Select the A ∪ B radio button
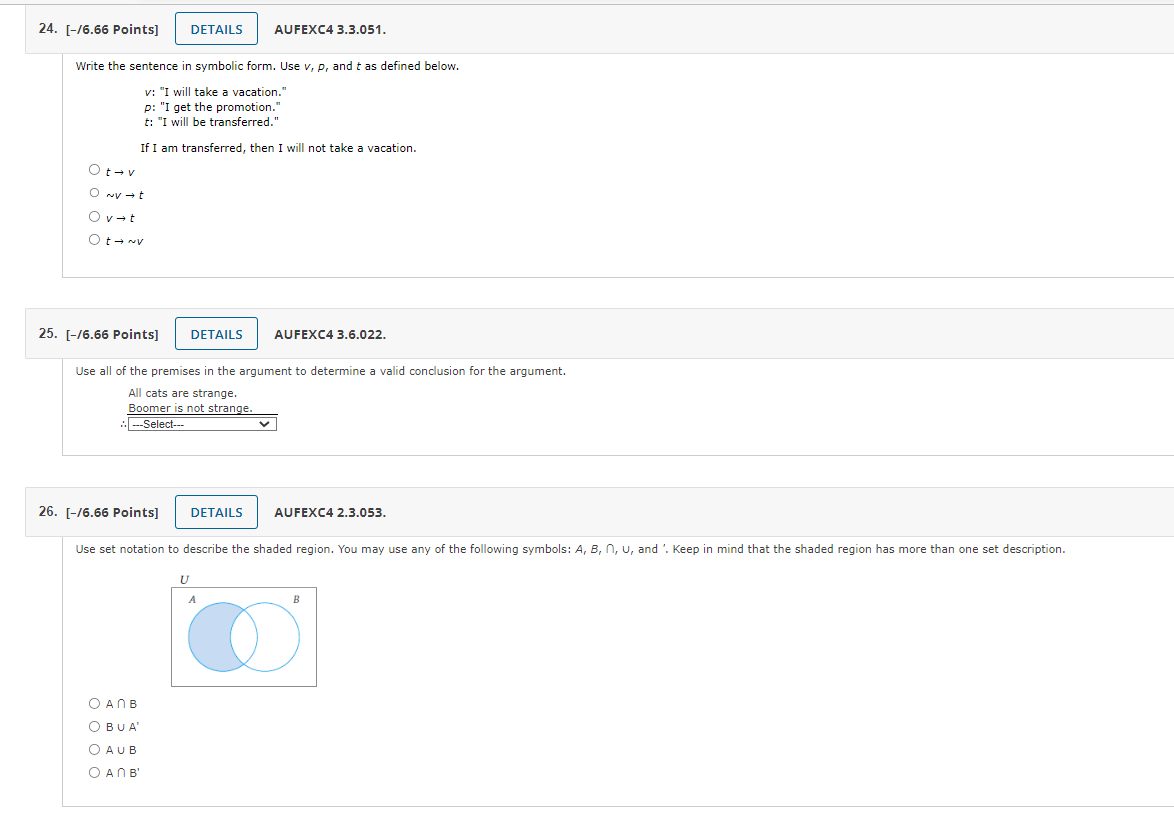Viewport: 1174px width, 830px height. (x=93, y=749)
